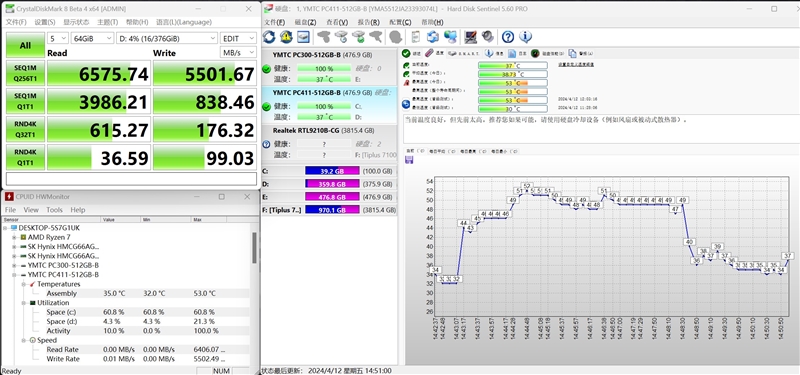
Task: Open the 文件(F) menu in CrystalDiskMark
Action: [x=16, y=22]
